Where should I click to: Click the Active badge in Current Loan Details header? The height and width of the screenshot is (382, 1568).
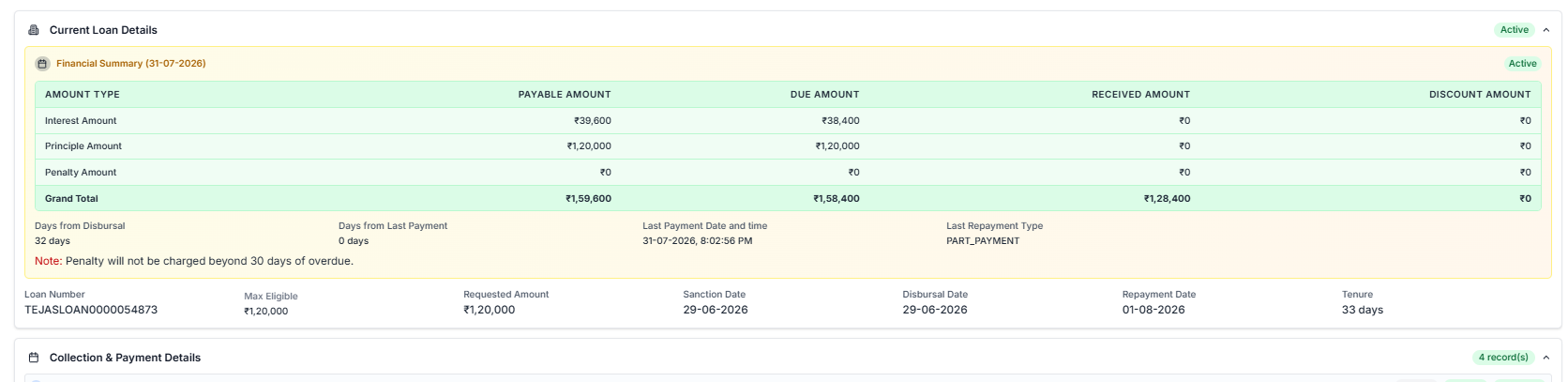tap(1515, 30)
